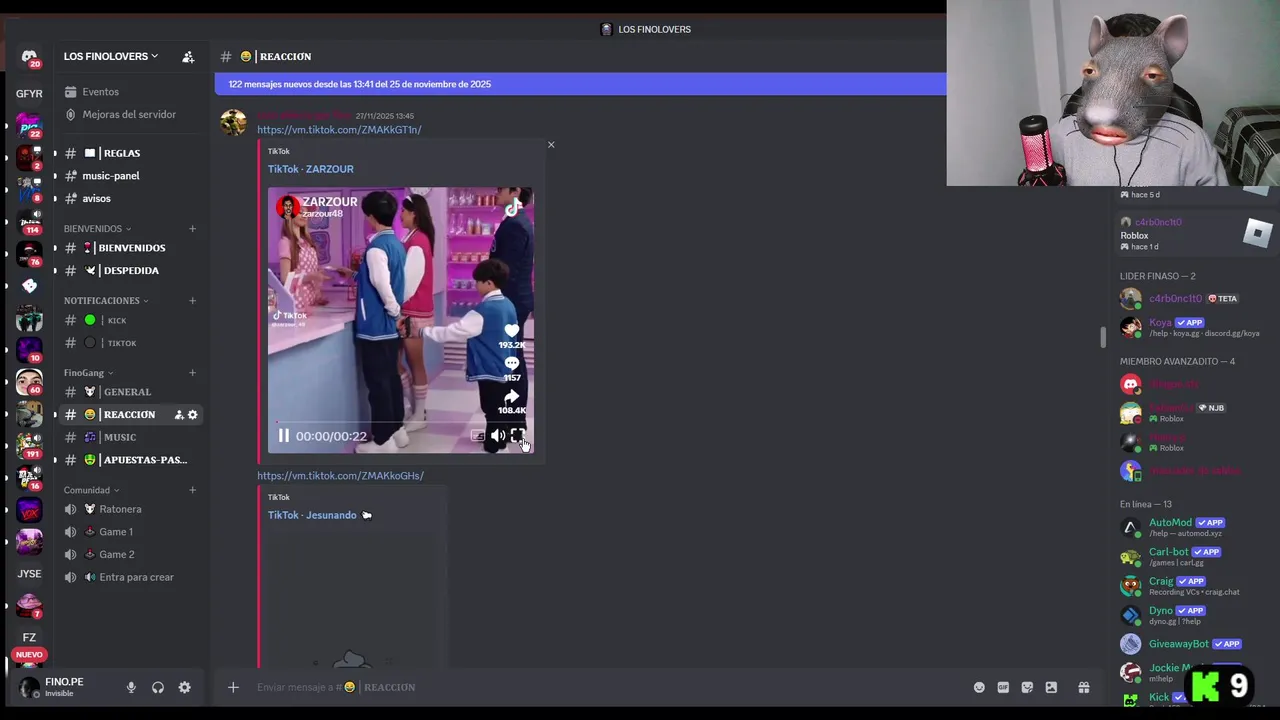
Task: Switch to the REGLAS channel
Action: click(130, 153)
